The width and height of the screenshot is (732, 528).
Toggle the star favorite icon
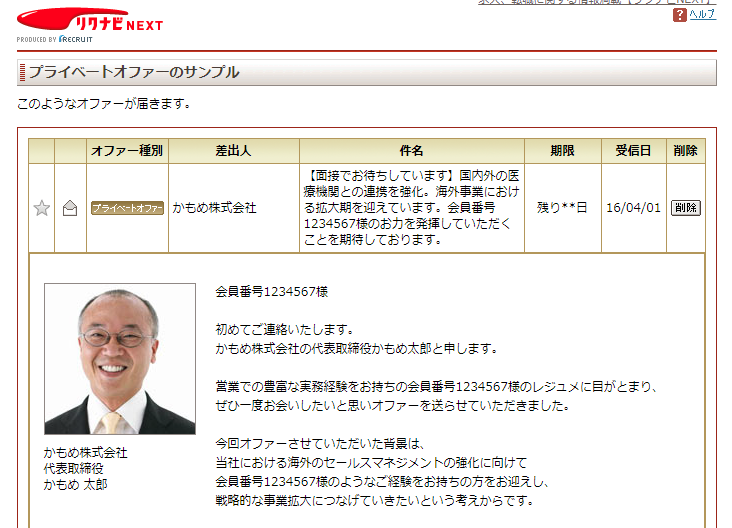tap(42, 208)
